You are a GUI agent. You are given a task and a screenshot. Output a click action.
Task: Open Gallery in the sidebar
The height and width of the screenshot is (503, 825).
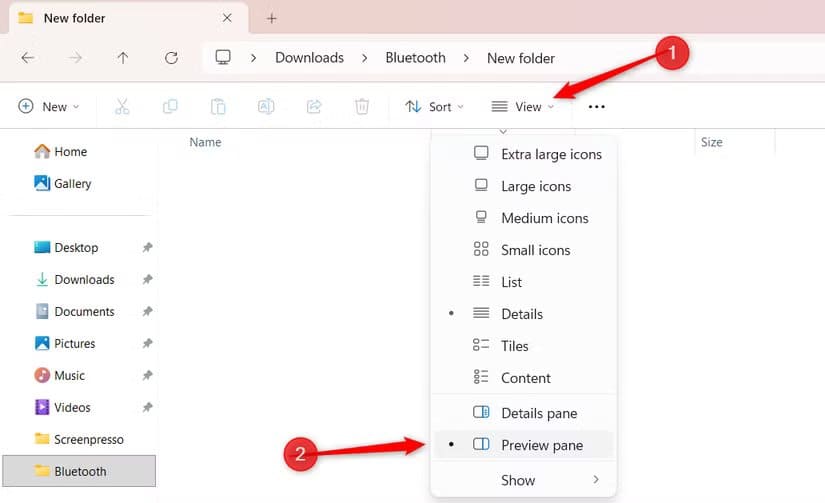[63, 184]
